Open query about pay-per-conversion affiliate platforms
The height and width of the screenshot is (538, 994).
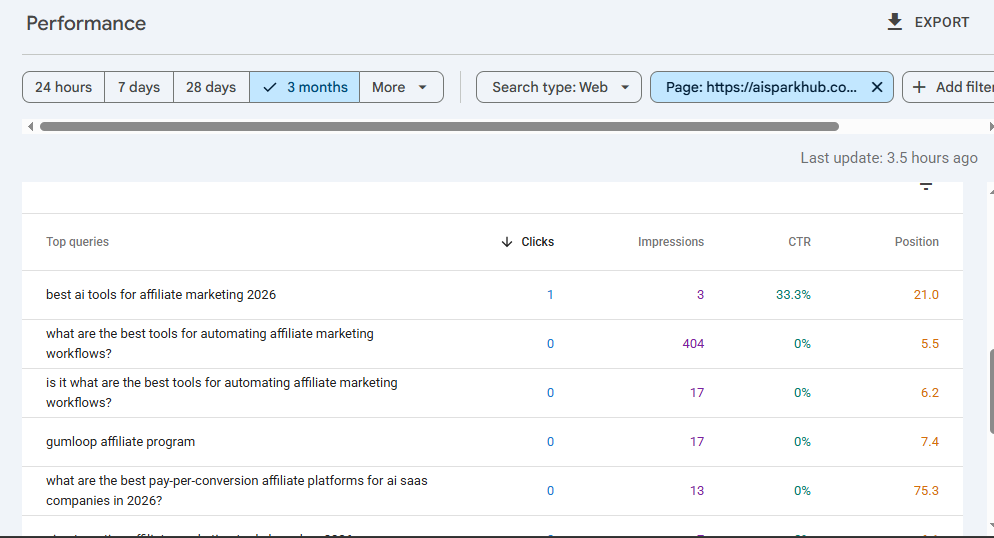(x=236, y=490)
